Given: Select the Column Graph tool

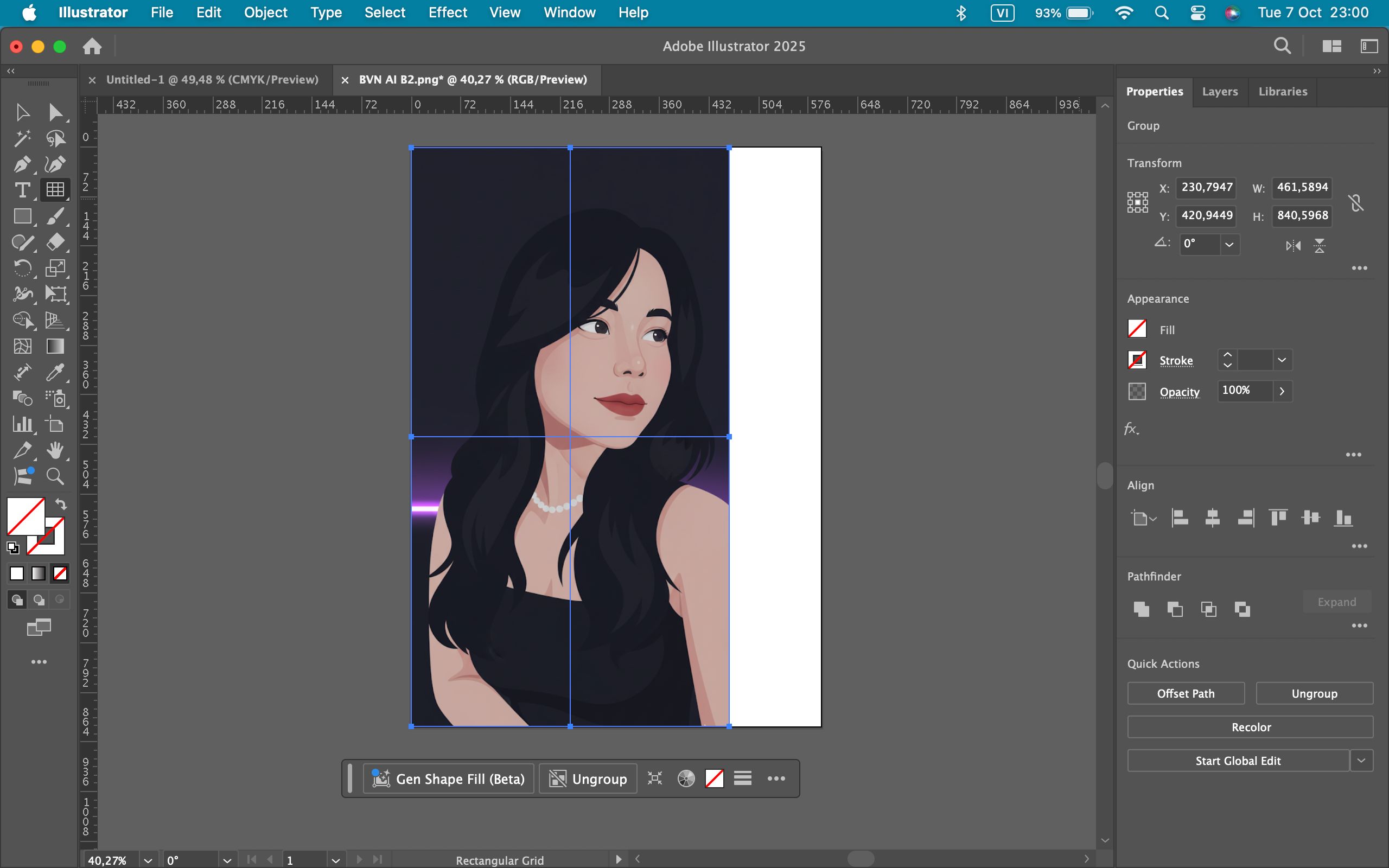Looking at the screenshot, I should tap(22, 424).
